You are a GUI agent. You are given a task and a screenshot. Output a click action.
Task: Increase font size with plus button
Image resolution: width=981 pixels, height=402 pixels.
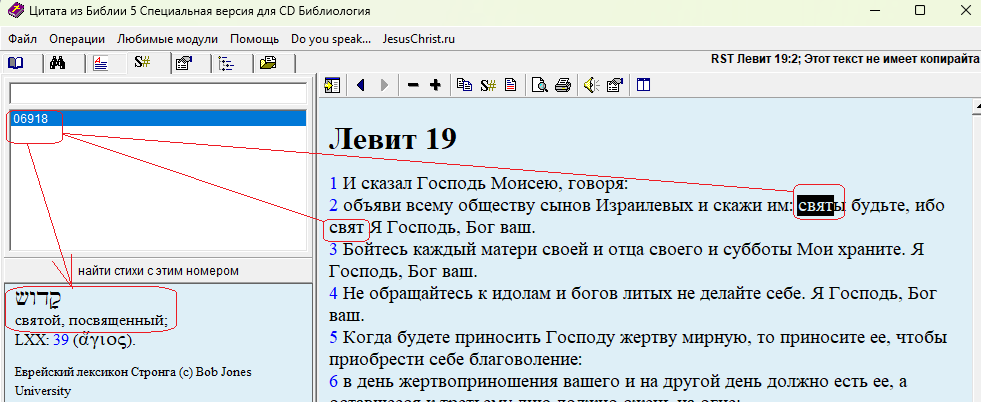pyautogui.click(x=435, y=85)
